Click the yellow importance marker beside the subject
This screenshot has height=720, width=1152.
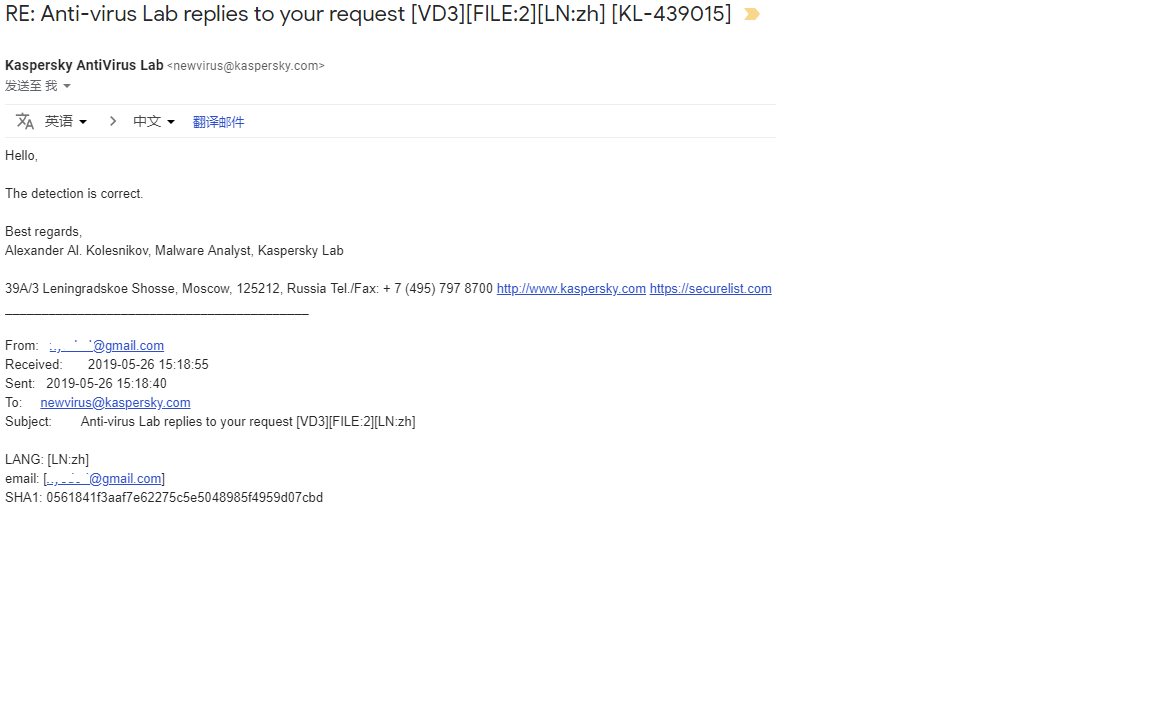pyautogui.click(x=752, y=15)
